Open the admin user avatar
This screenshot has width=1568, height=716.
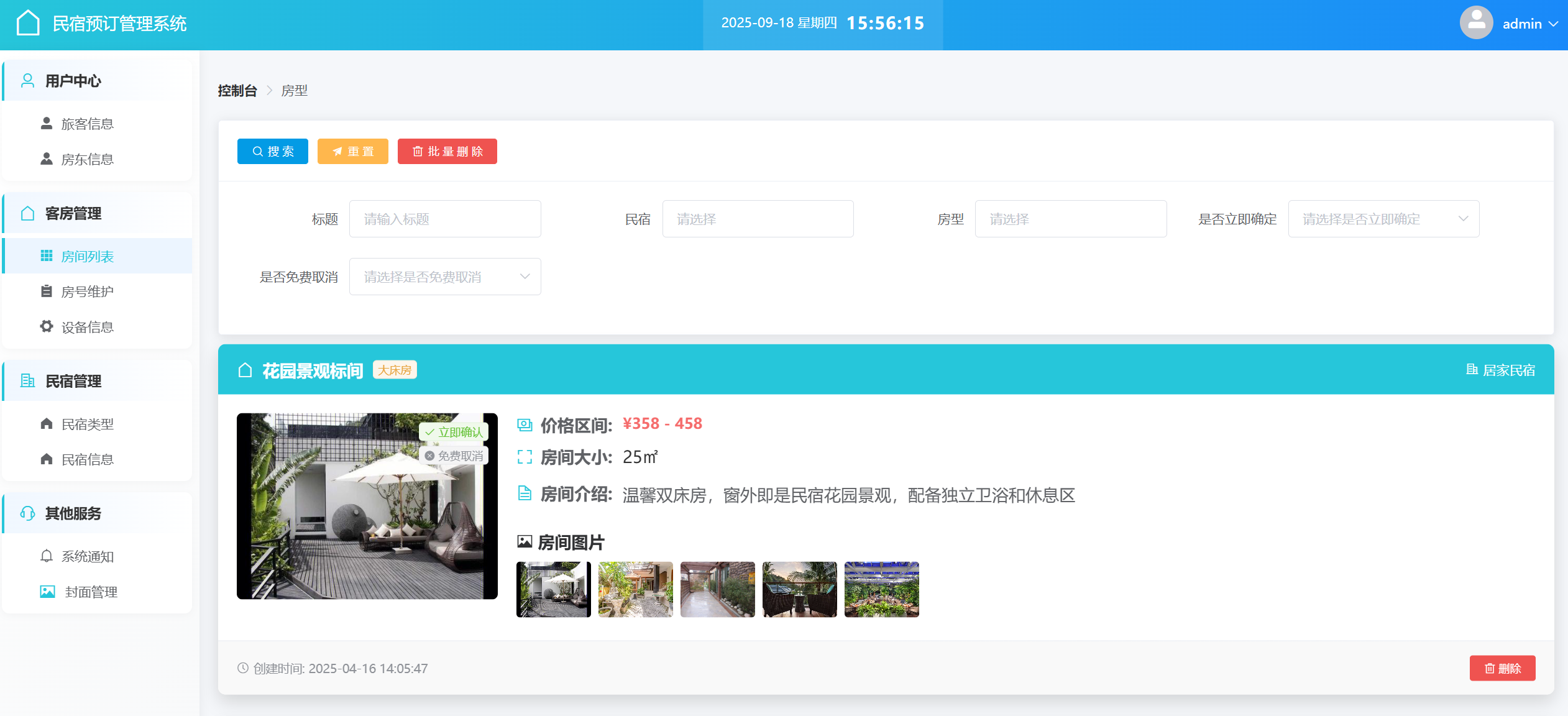1476,23
